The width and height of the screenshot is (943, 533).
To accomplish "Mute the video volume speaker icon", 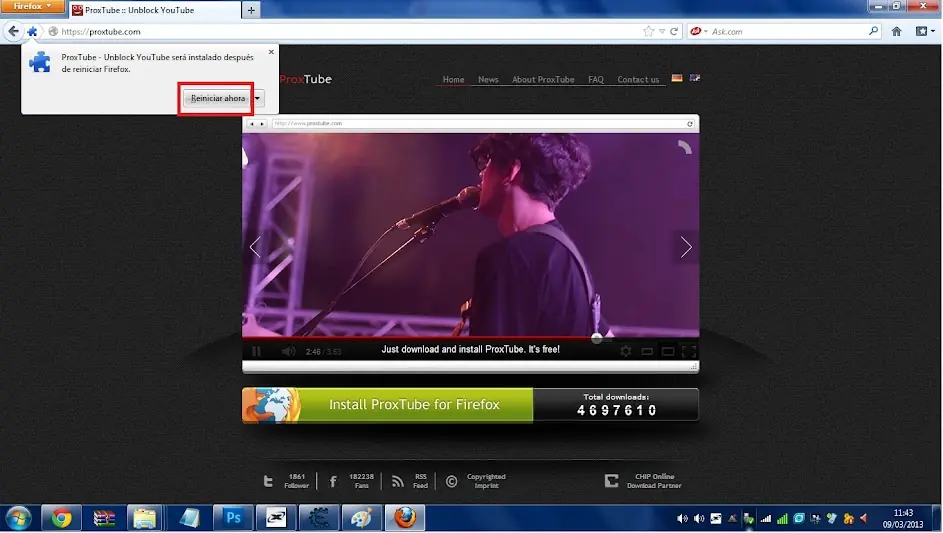I will point(289,351).
